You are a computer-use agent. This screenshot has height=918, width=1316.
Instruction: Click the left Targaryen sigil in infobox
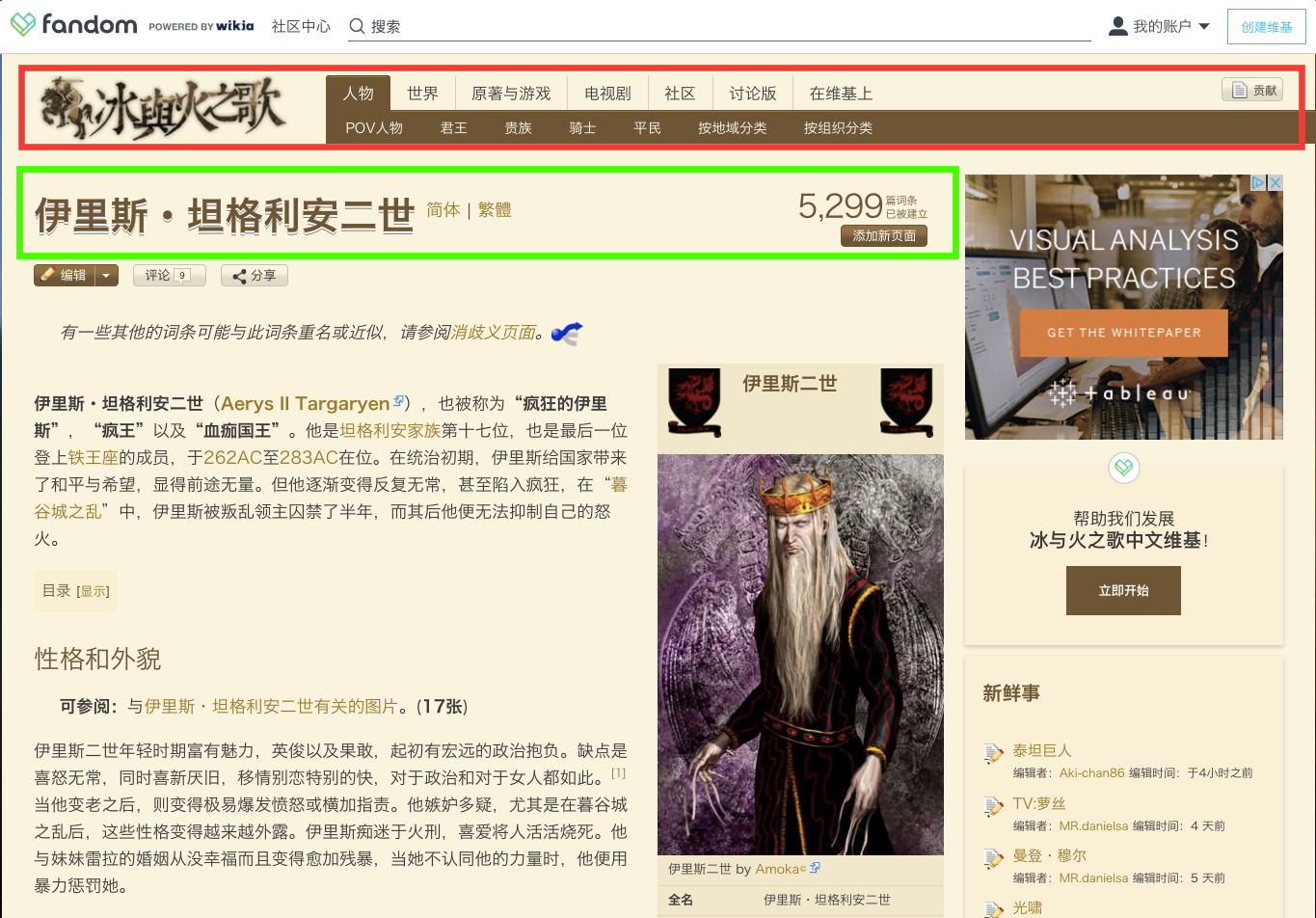(694, 402)
